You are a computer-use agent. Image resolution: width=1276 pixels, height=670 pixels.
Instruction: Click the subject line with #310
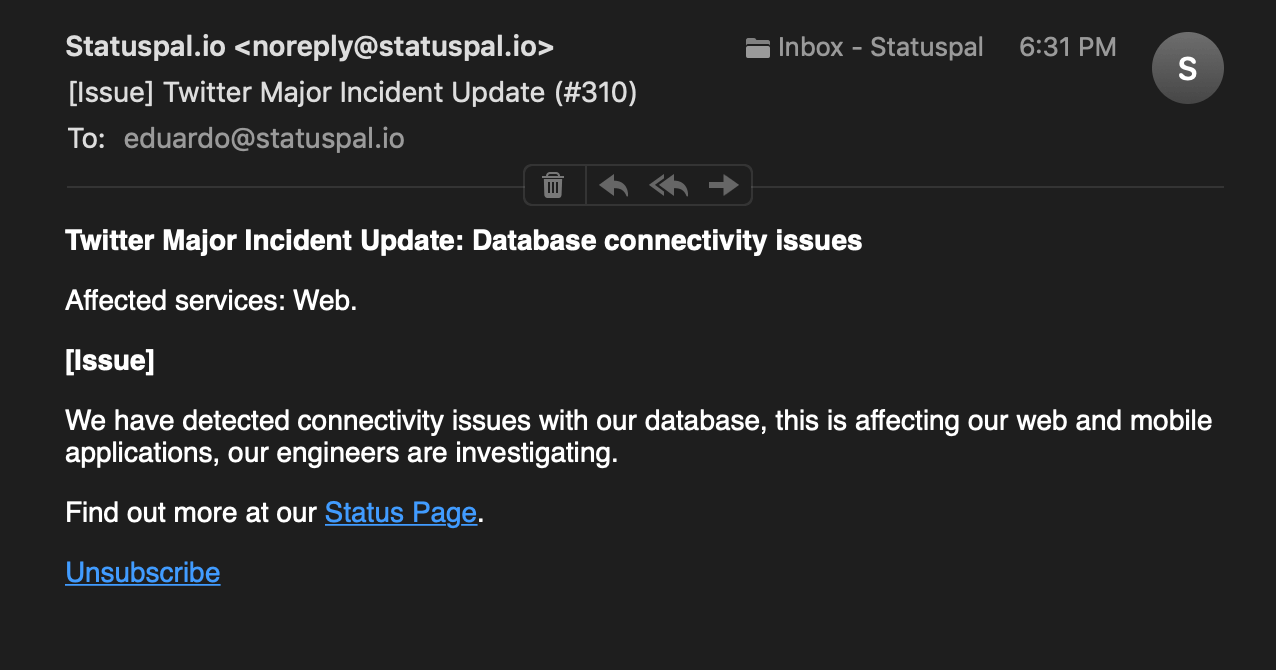coord(353,92)
